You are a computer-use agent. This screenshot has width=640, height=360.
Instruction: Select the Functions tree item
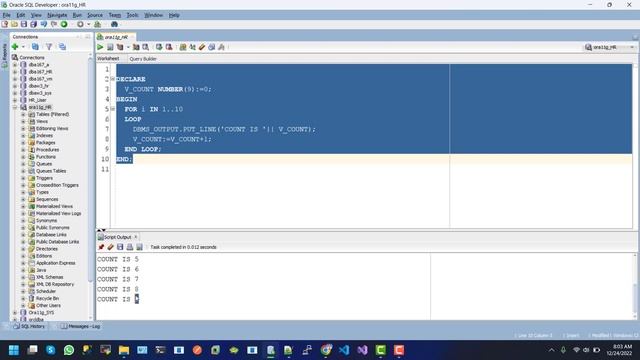click(45, 157)
